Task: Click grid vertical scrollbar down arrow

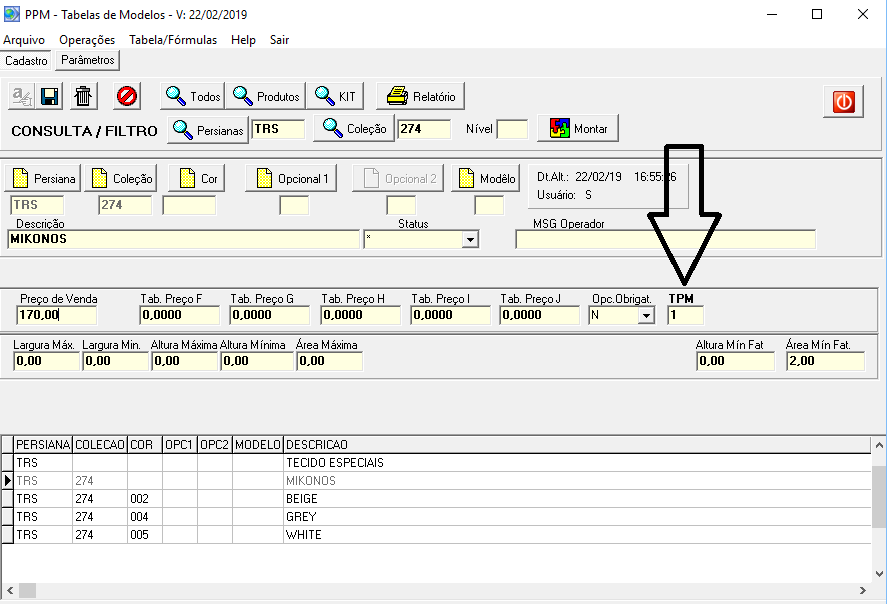Action: 879,574
